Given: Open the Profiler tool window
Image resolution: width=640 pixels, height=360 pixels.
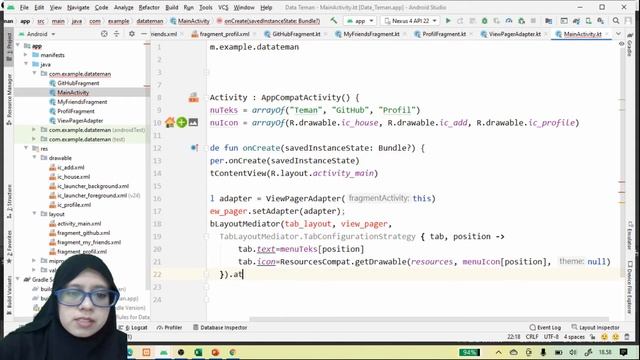Looking at the screenshot, I should (169, 327).
